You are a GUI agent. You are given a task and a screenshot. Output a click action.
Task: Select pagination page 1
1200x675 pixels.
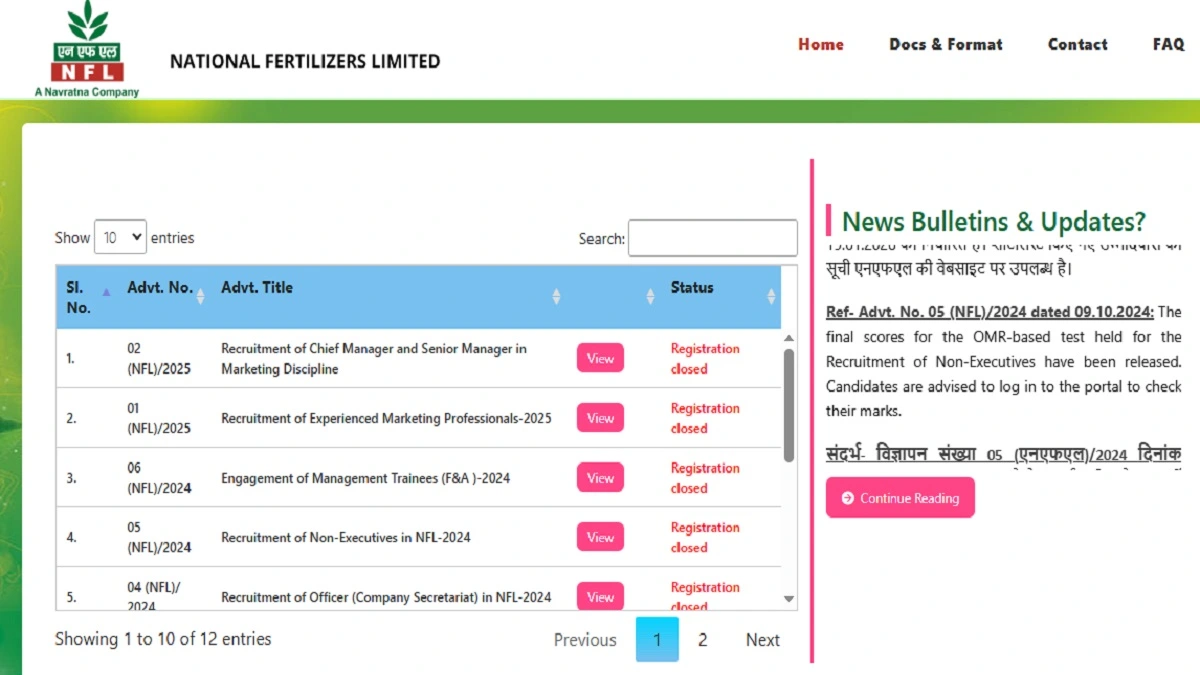click(x=657, y=640)
